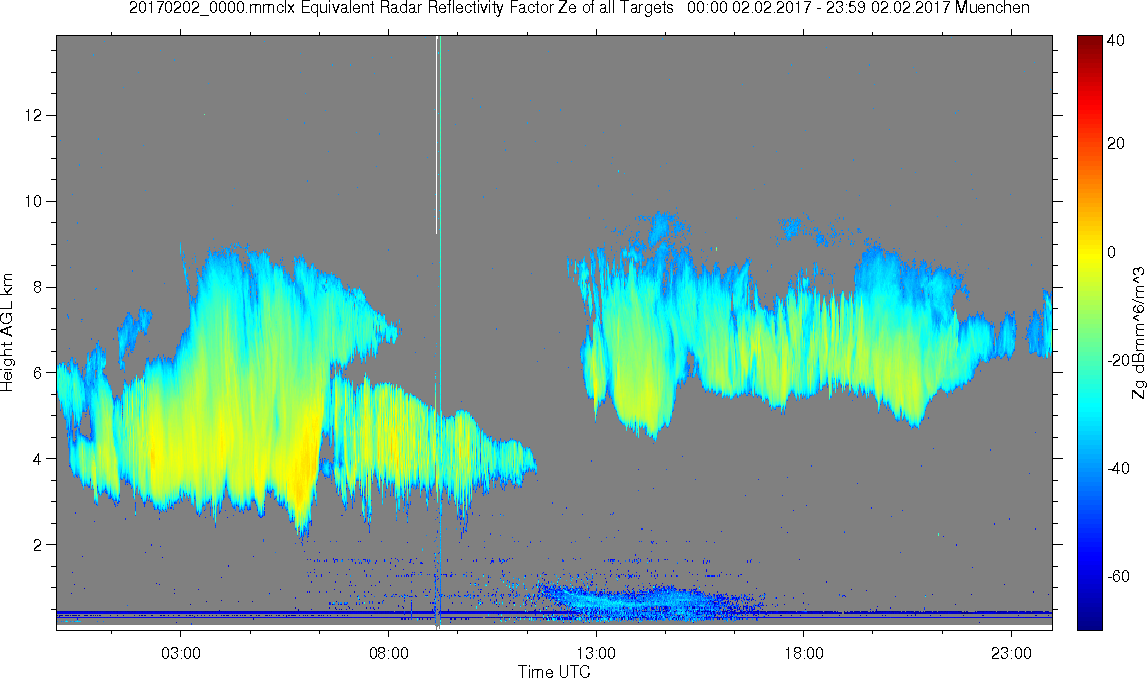
Task: Click the 'Height AGL km' axis label
Action: point(8,333)
